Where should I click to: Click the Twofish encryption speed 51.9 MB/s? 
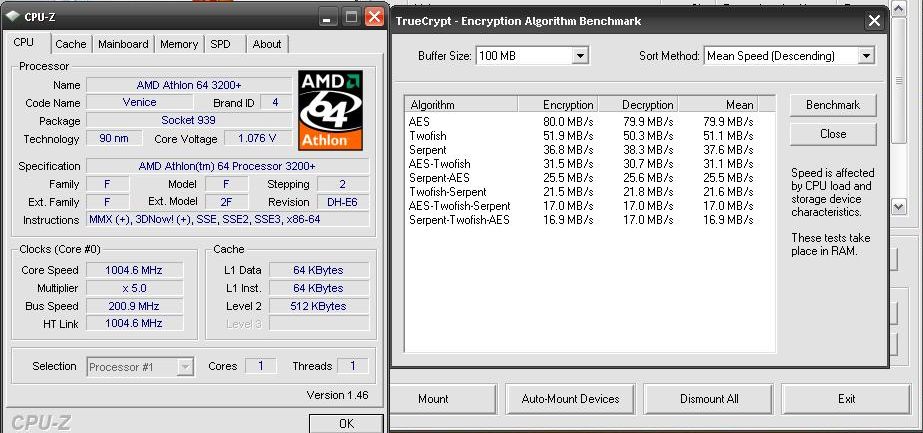coord(568,136)
